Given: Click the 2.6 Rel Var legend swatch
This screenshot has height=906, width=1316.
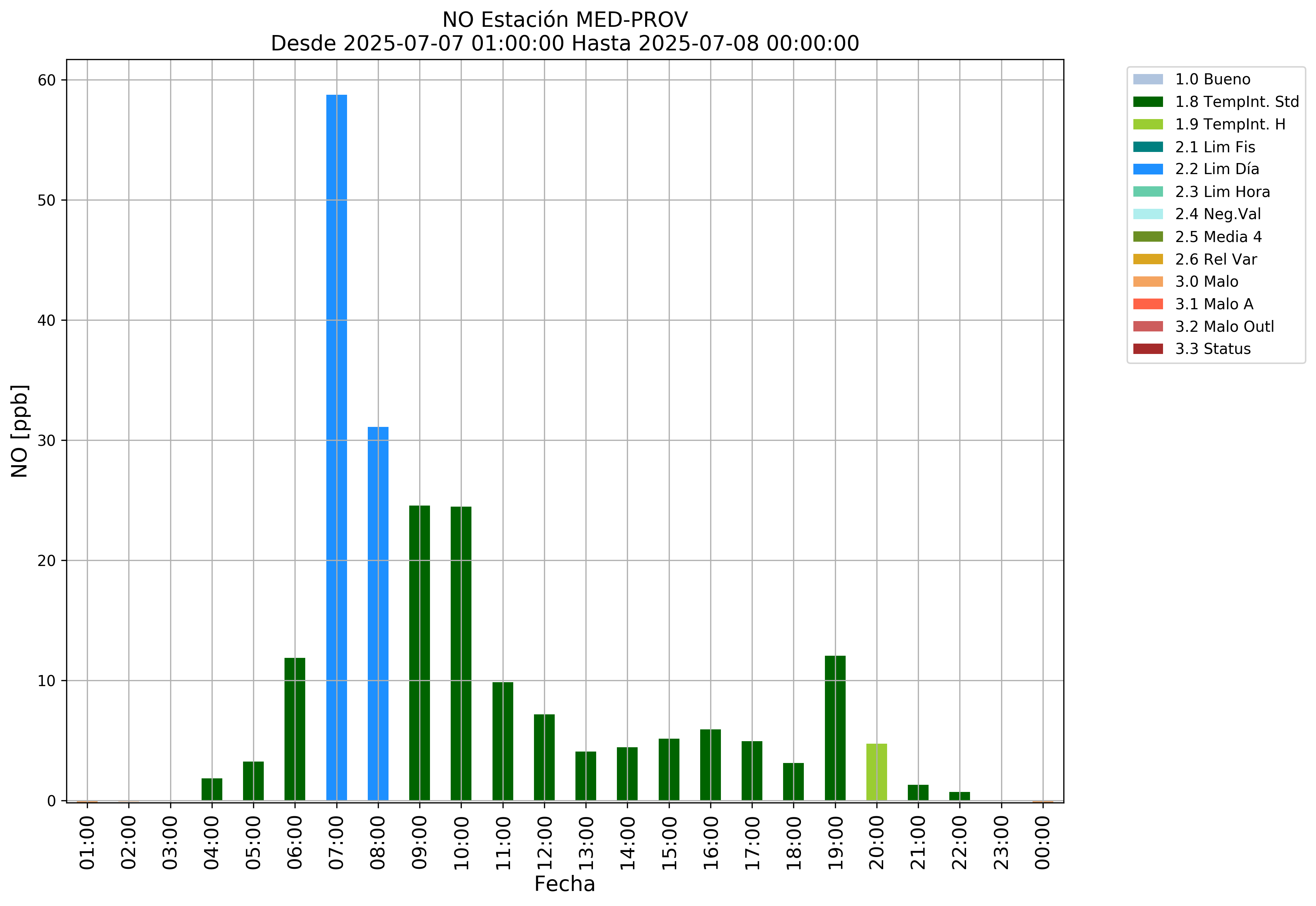Looking at the screenshot, I should [1147, 260].
